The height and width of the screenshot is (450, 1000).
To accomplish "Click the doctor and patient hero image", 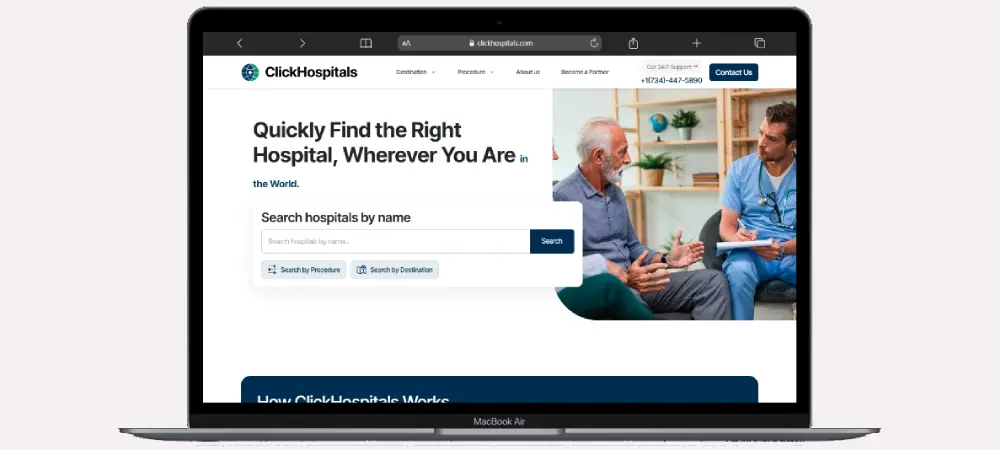I will pyautogui.click(x=674, y=204).
